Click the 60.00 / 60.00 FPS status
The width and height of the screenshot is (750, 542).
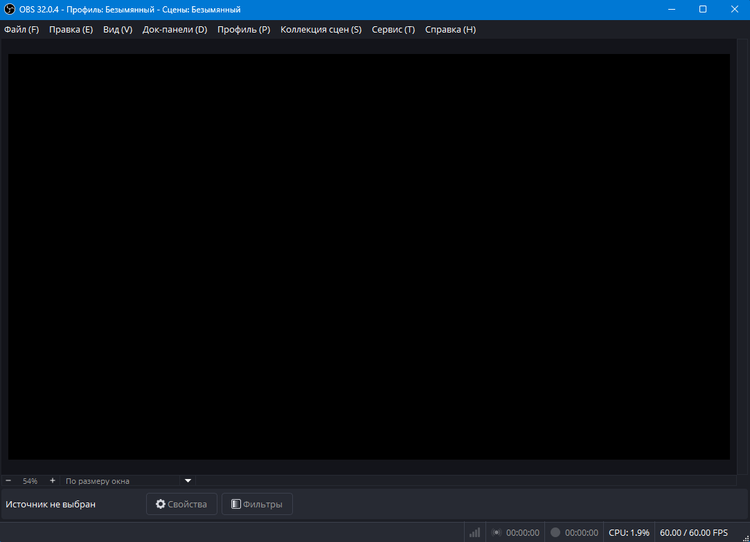[694, 533]
